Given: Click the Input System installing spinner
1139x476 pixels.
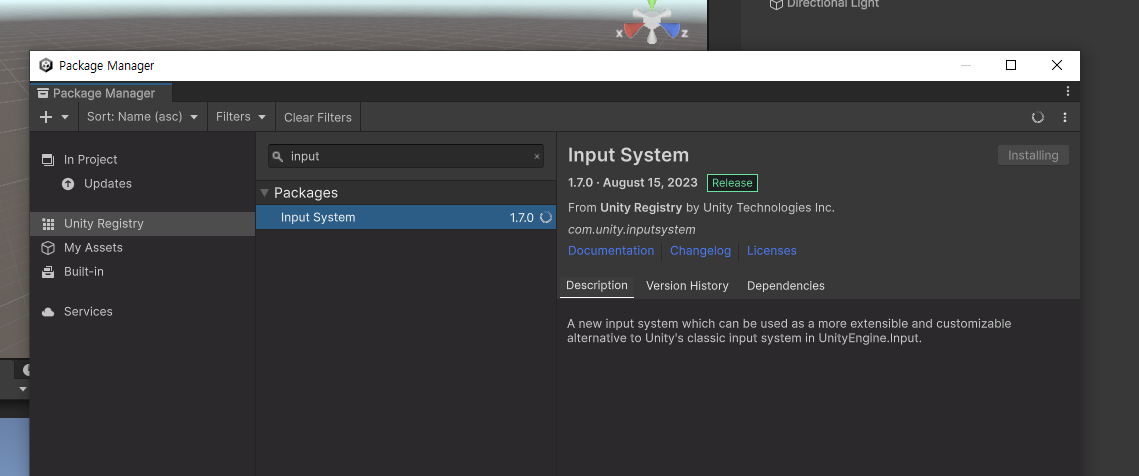Looking at the screenshot, I should (546, 217).
